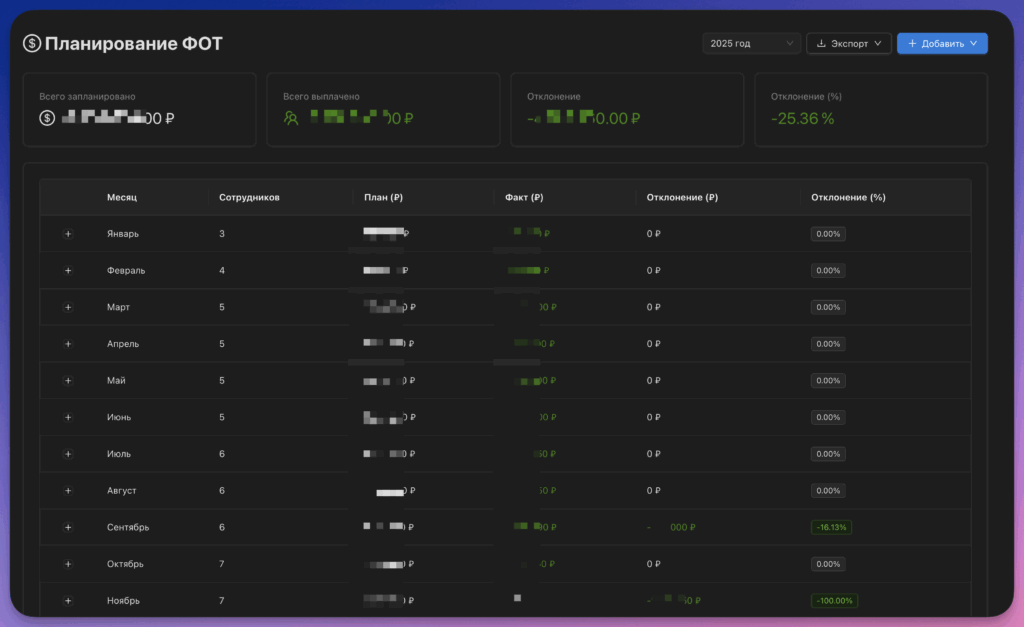This screenshot has width=1024, height=627.
Task: Click the Сентябрь month name cell
Action: click(128, 527)
